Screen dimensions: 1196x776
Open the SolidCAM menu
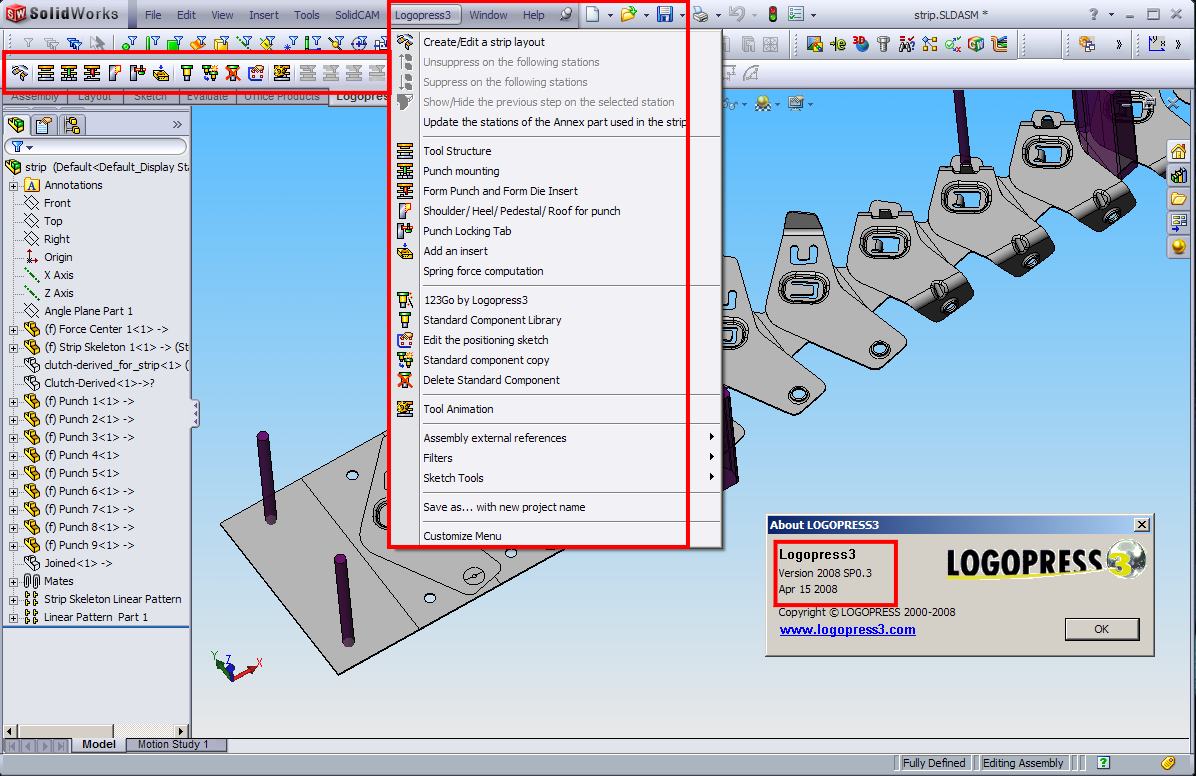click(x=357, y=14)
